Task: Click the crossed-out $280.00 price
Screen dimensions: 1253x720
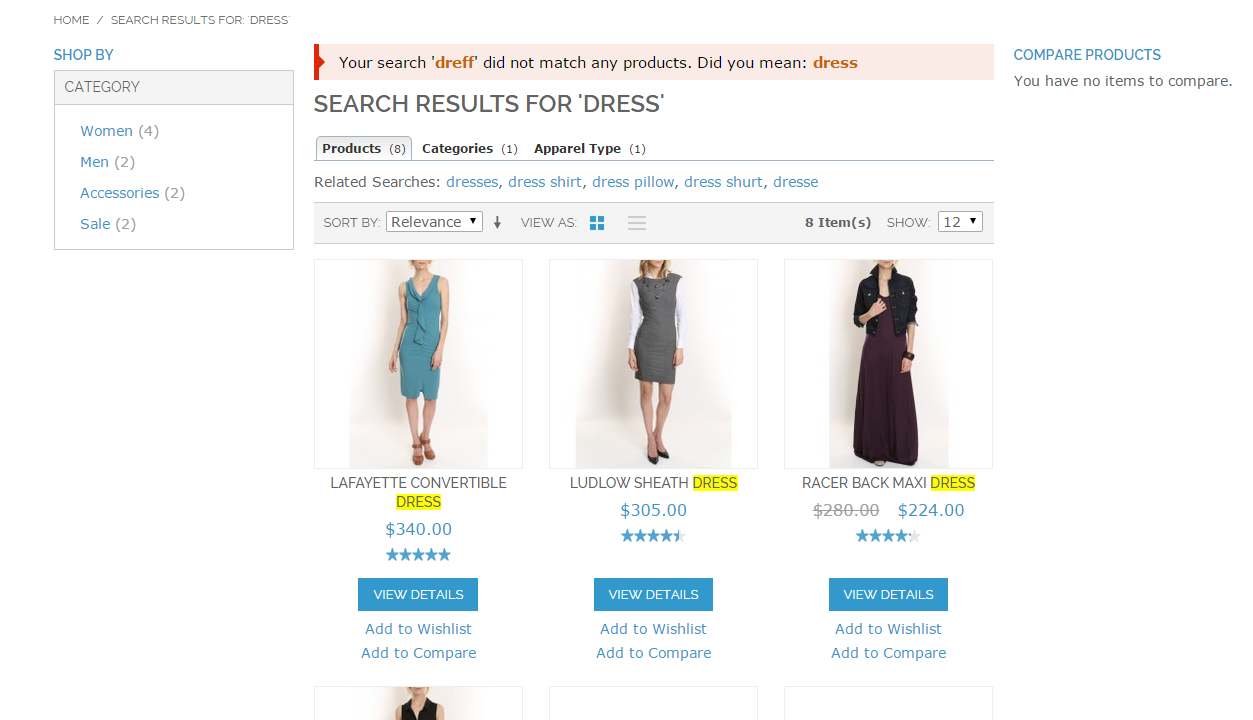Action: 846,510
